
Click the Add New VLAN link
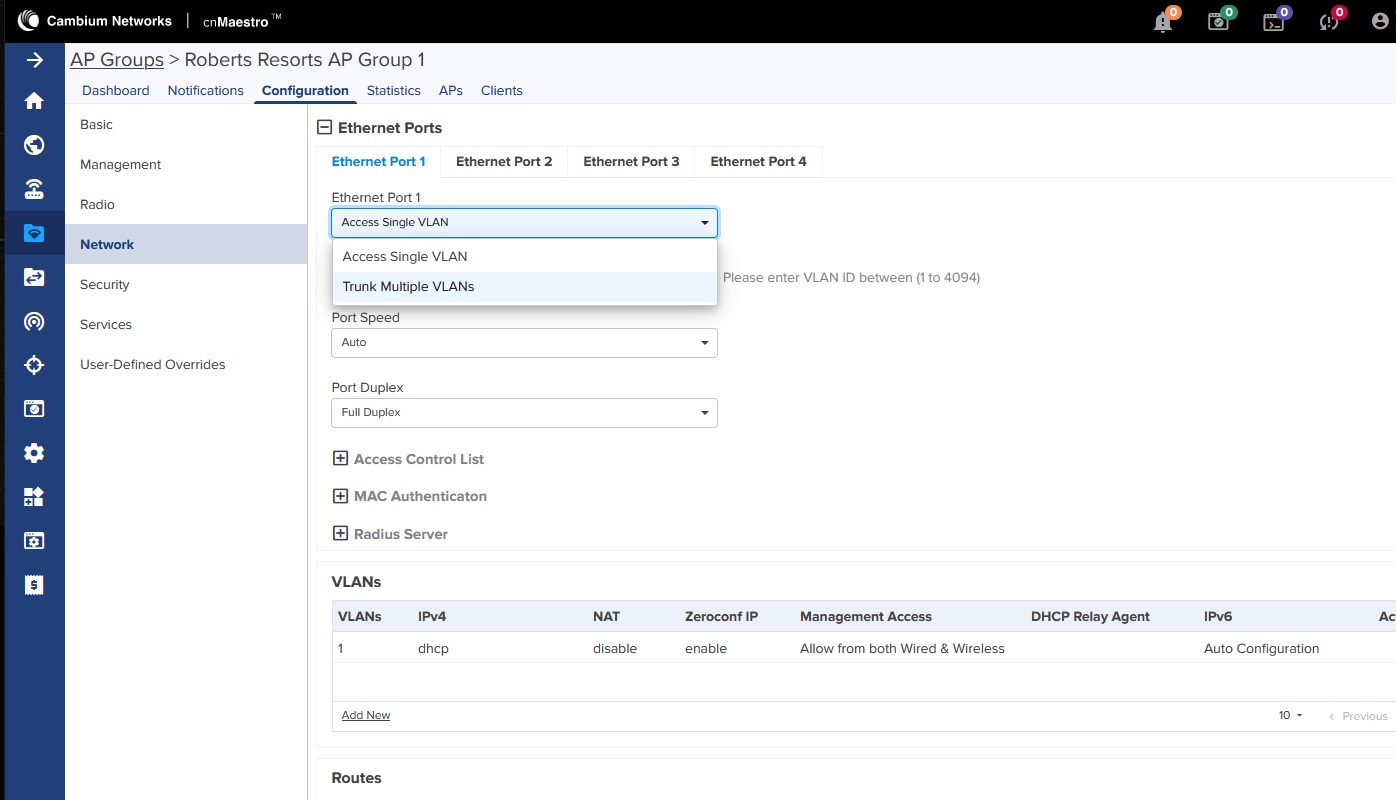[366, 716]
